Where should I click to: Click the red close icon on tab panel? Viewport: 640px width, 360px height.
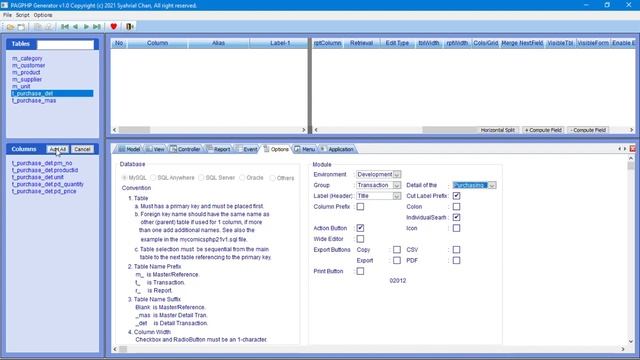coord(633,149)
